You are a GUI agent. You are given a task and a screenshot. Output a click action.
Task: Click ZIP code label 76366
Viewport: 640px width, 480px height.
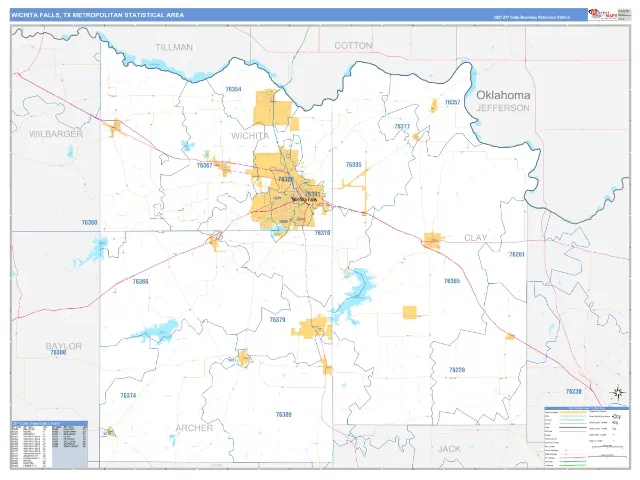tap(140, 281)
